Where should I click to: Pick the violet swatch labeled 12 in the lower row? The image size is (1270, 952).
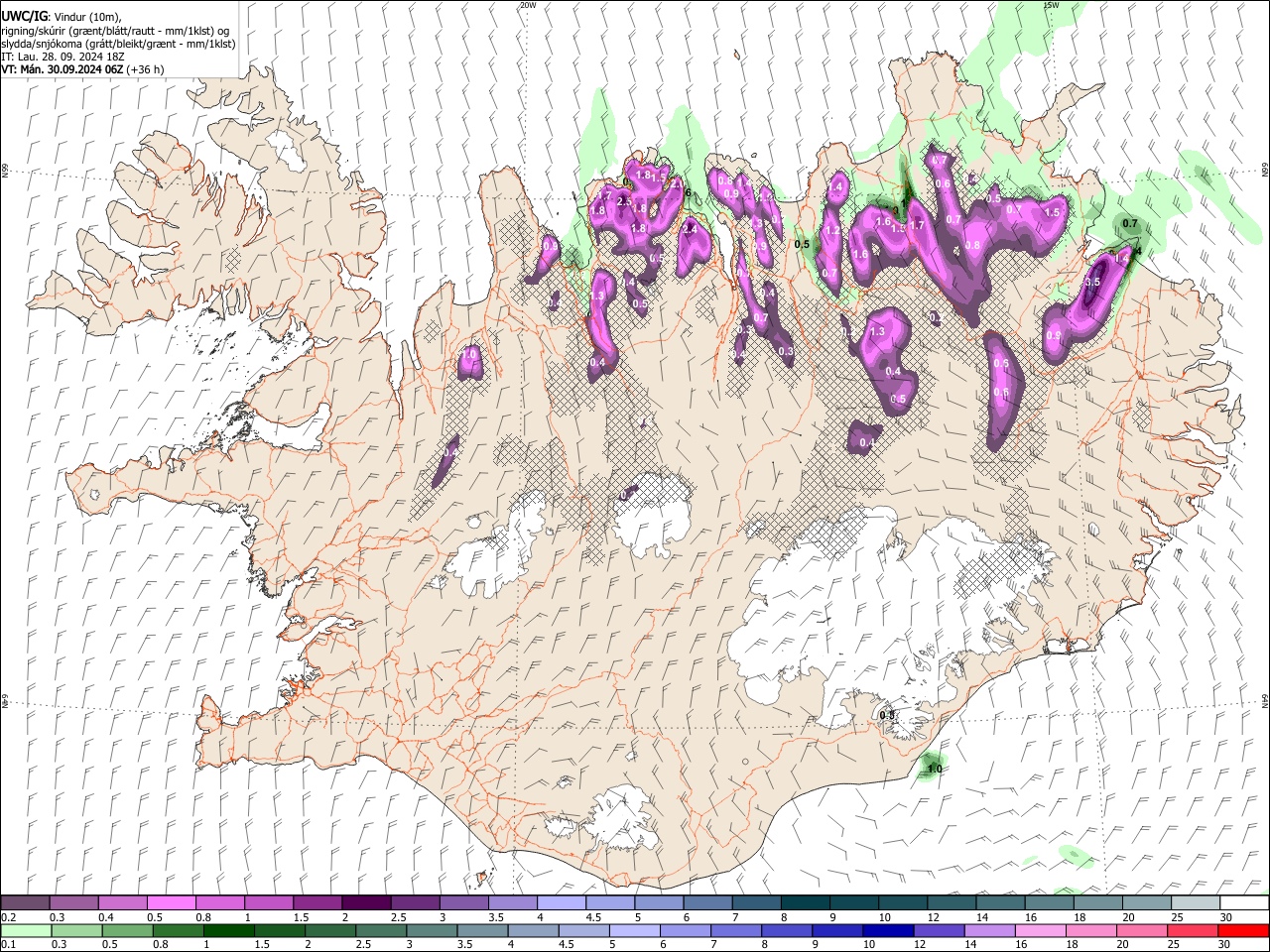point(939,931)
